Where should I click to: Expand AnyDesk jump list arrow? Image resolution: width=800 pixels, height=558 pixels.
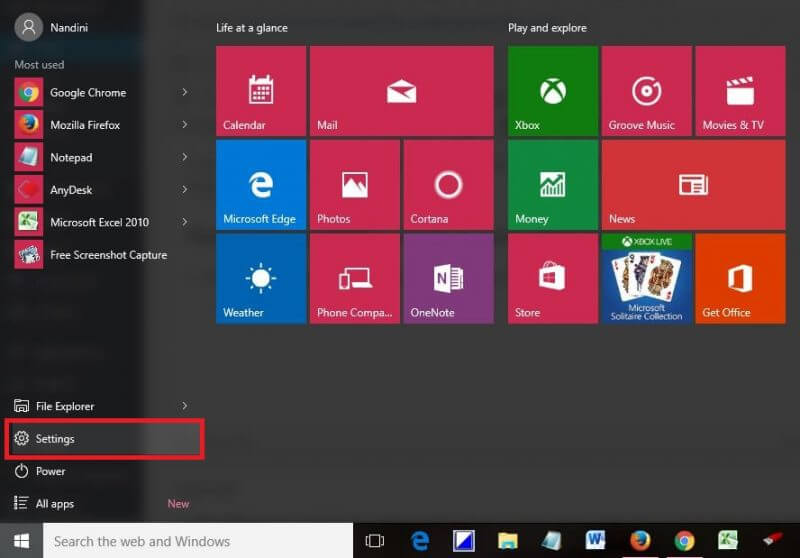click(x=185, y=190)
